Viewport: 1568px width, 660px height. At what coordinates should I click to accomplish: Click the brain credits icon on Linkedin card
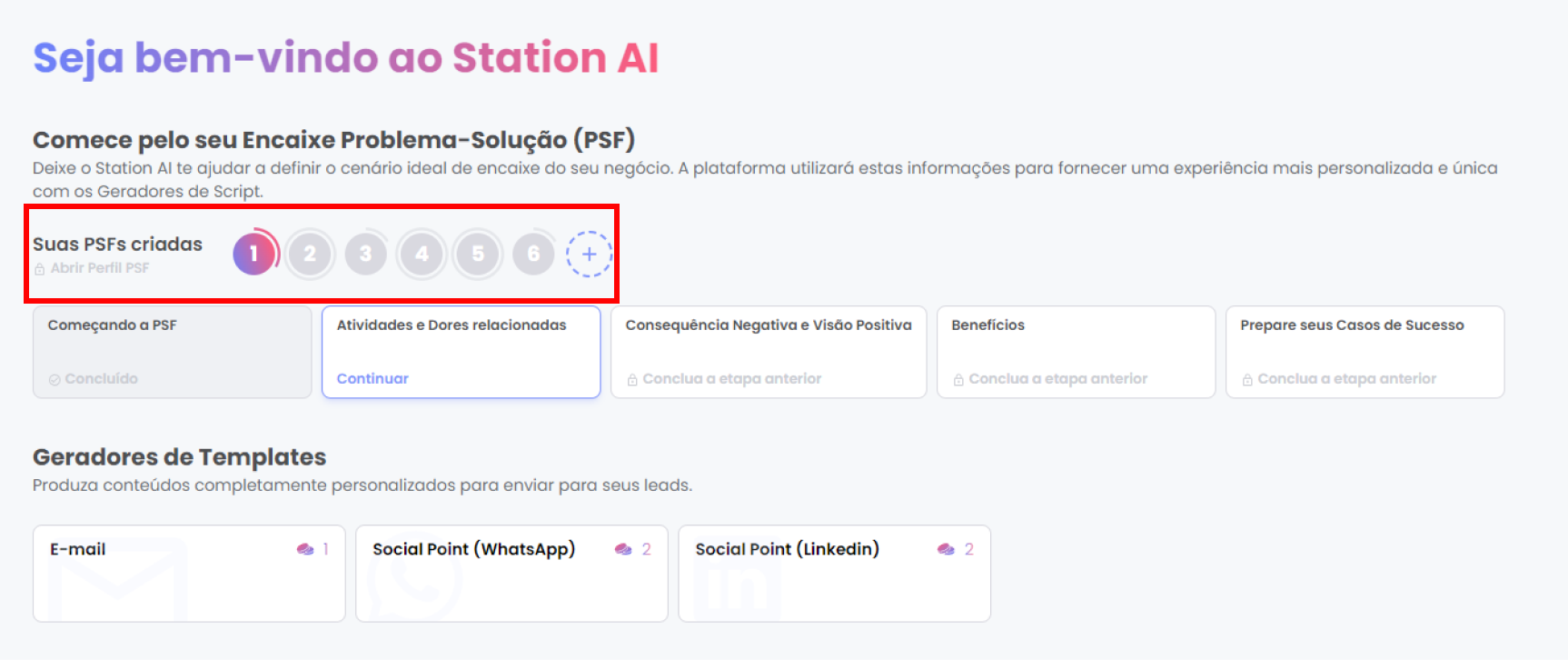946,549
